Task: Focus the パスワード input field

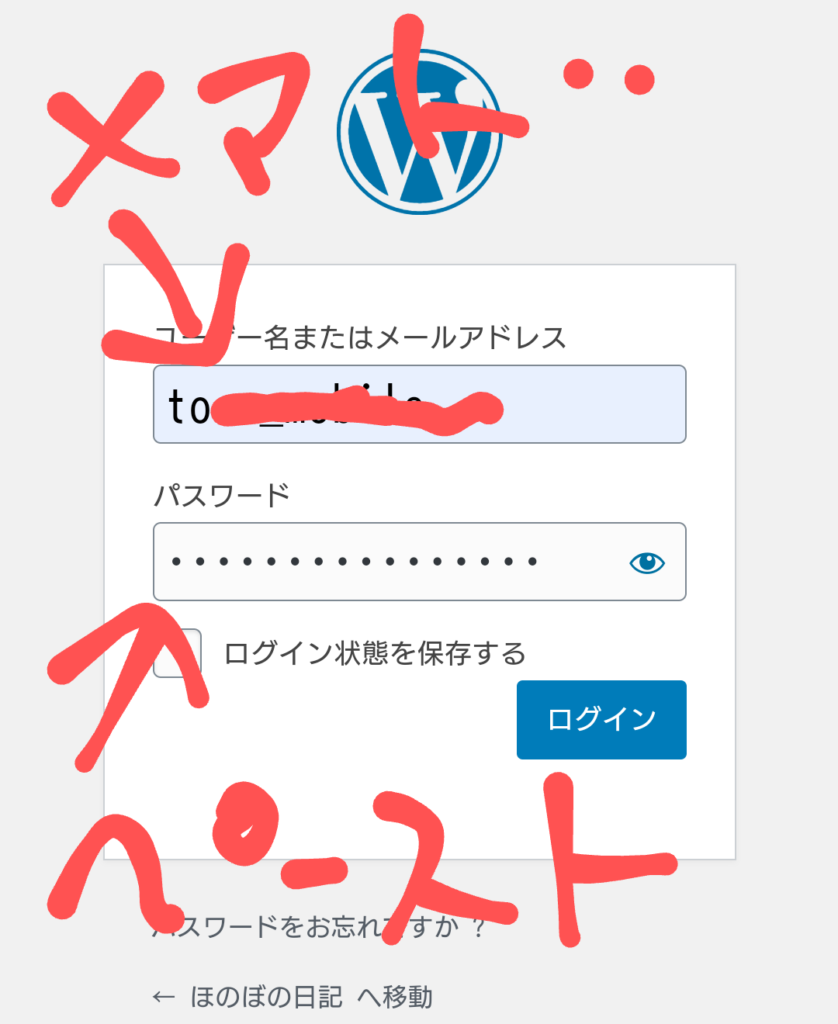Action: coord(419,562)
